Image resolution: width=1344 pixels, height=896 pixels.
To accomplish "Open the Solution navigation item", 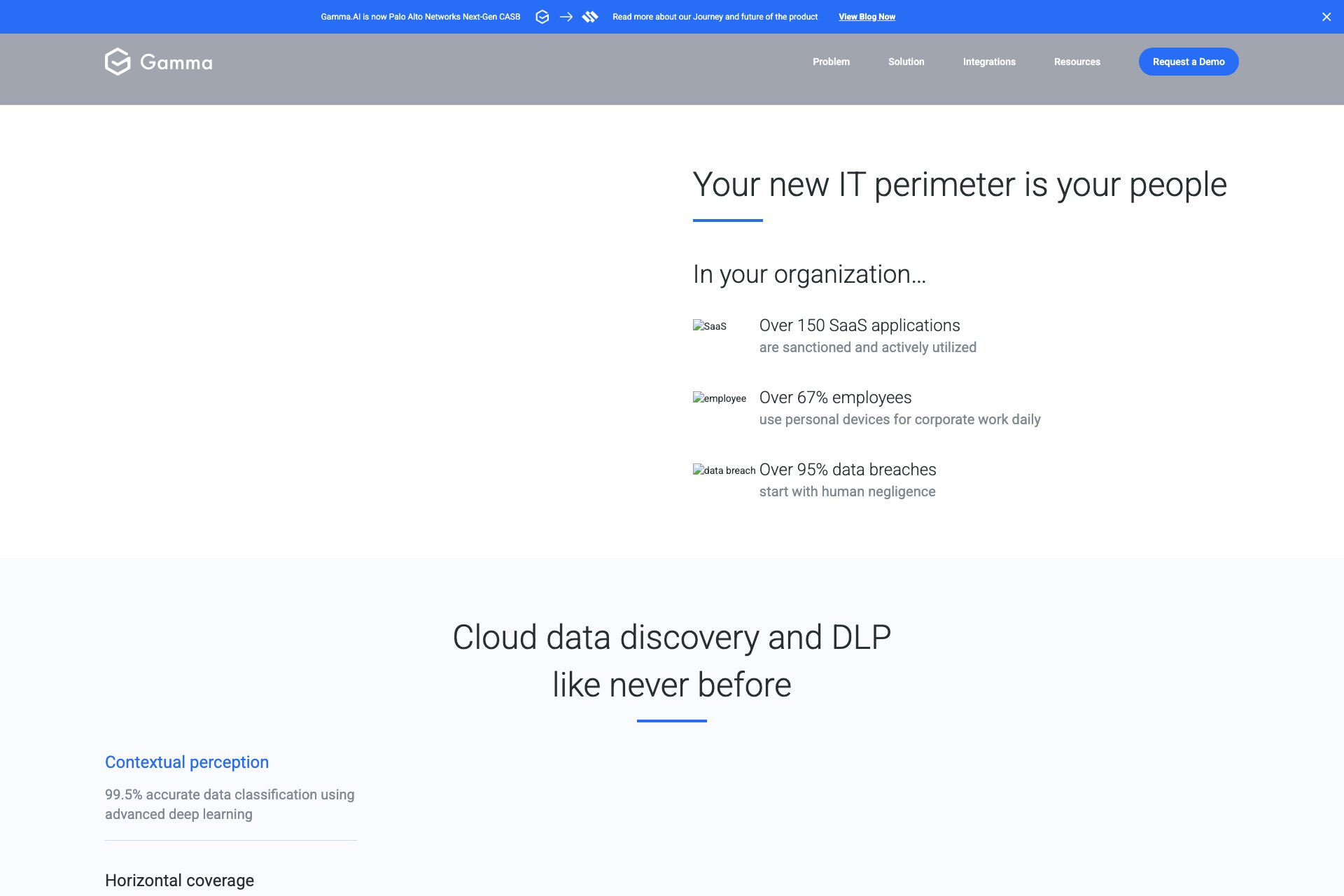I will coord(906,62).
